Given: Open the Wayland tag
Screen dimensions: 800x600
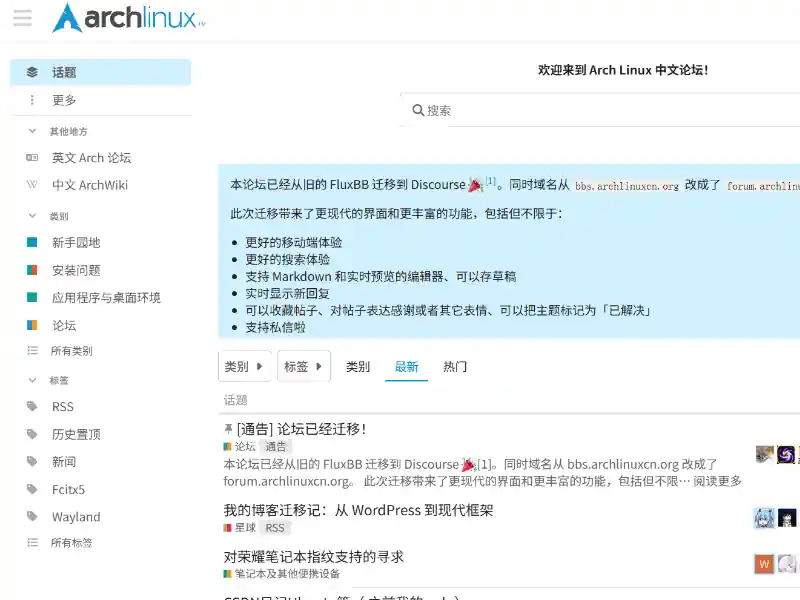Looking at the screenshot, I should (x=76, y=517).
